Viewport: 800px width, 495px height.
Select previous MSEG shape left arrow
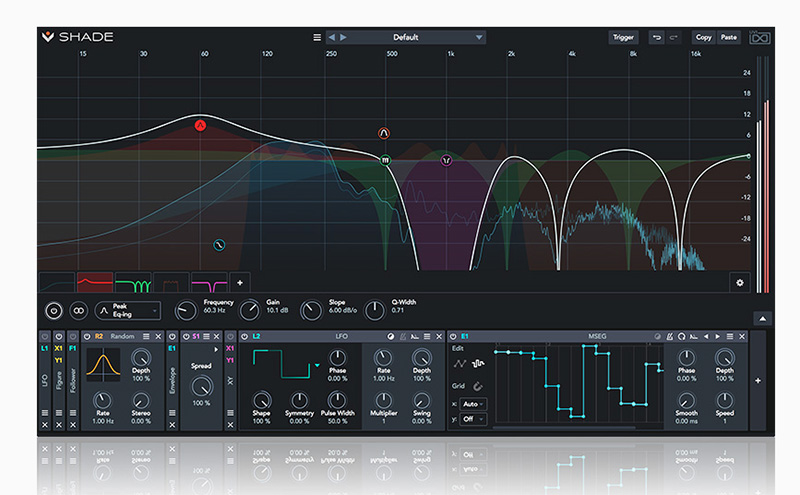pos(706,337)
